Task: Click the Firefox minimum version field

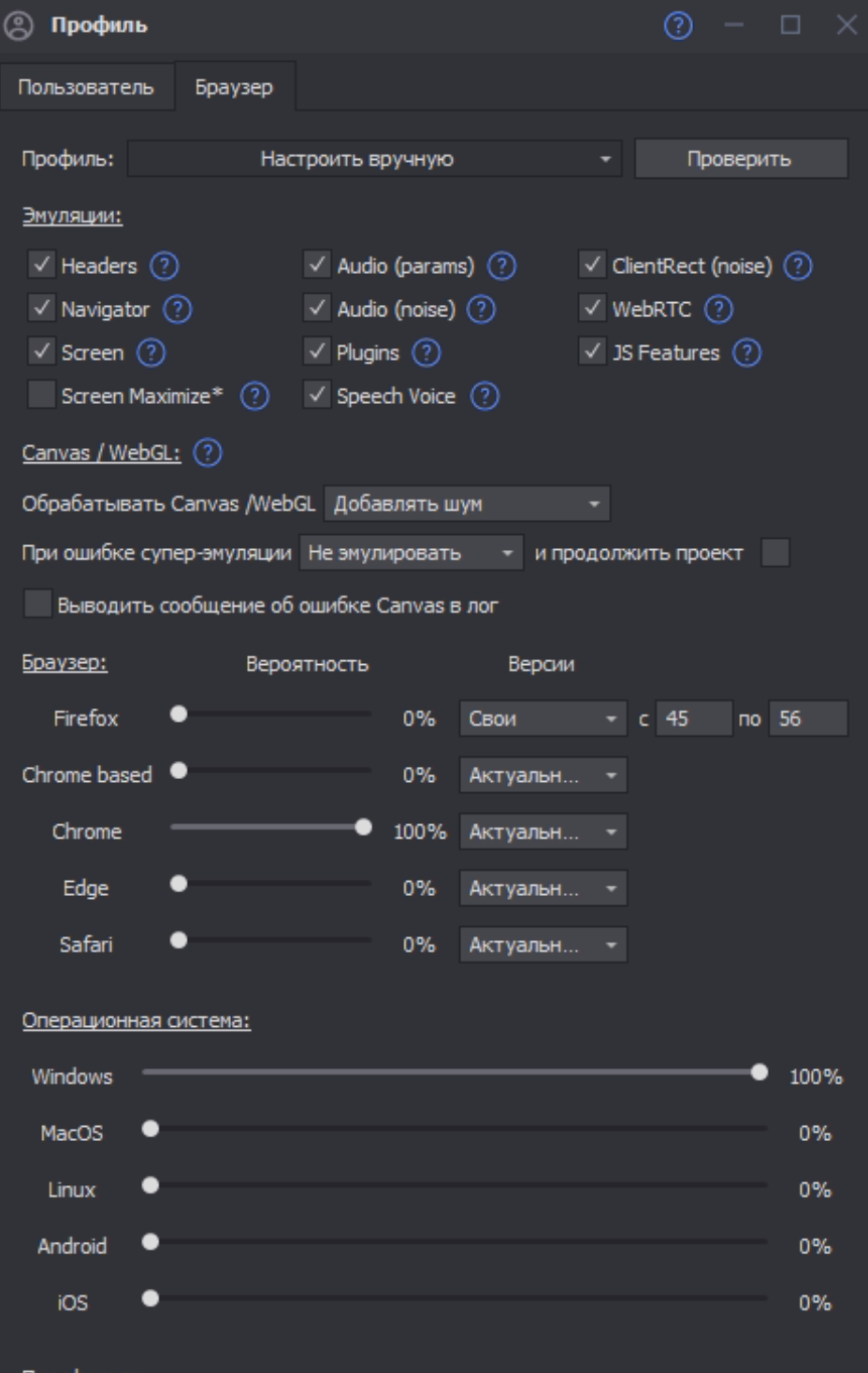Action: coord(692,719)
